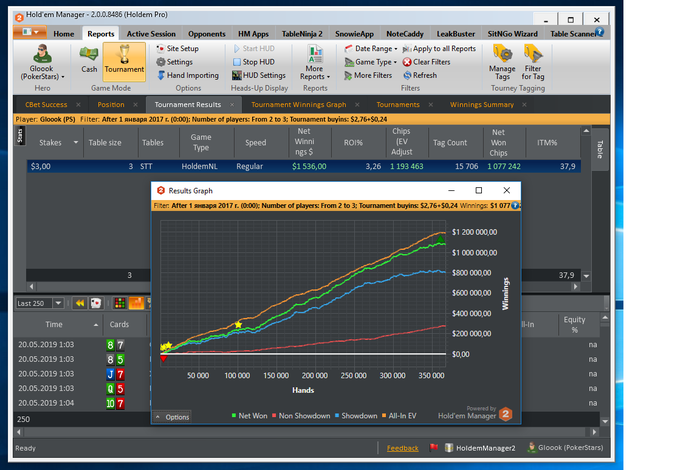Toggle All-In EV legend series
The image size is (700, 470).
[x=399, y=416]
